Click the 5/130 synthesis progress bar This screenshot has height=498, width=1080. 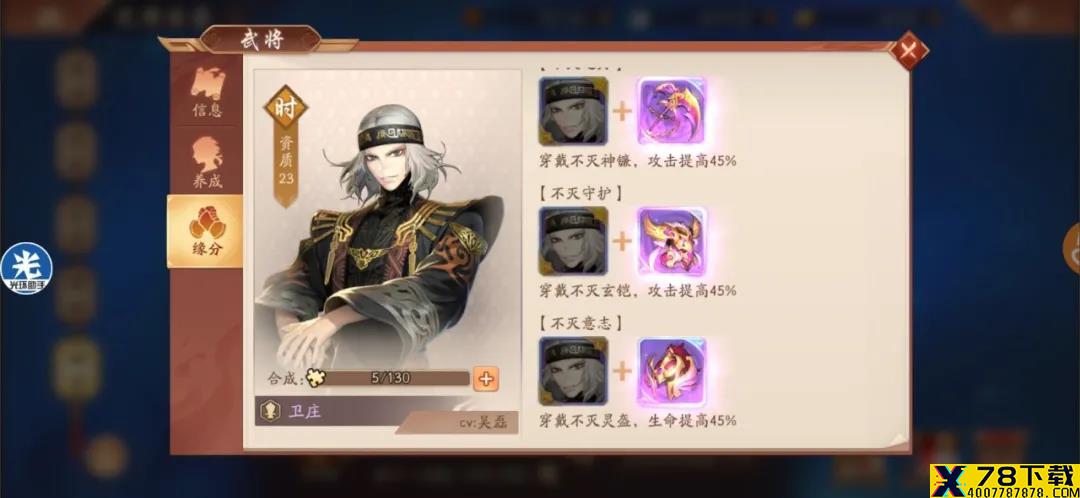(389, 378)
